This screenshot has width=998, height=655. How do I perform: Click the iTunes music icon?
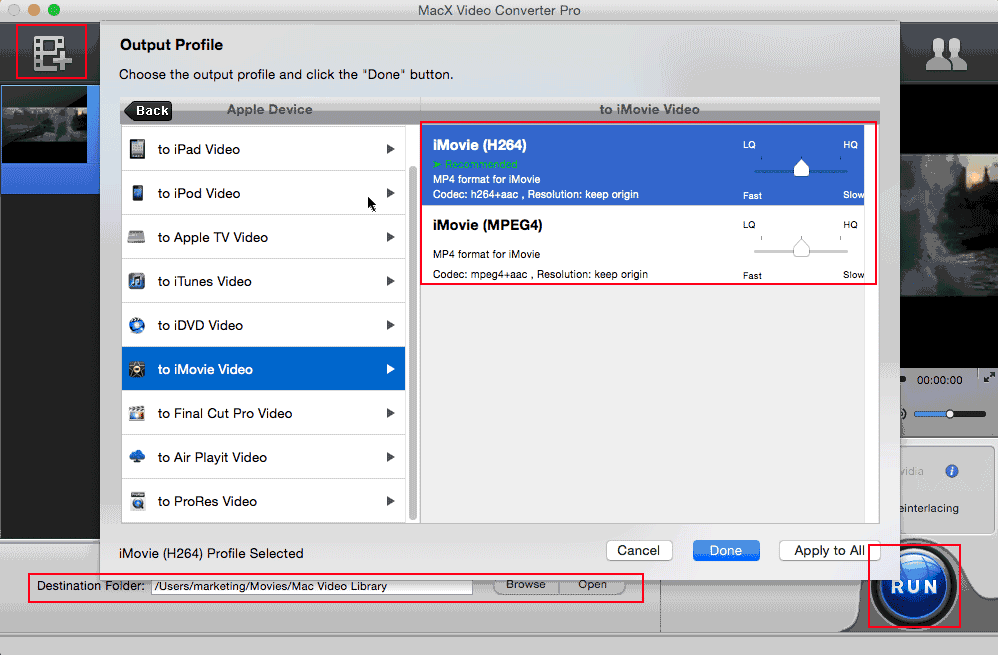(137, 281)
